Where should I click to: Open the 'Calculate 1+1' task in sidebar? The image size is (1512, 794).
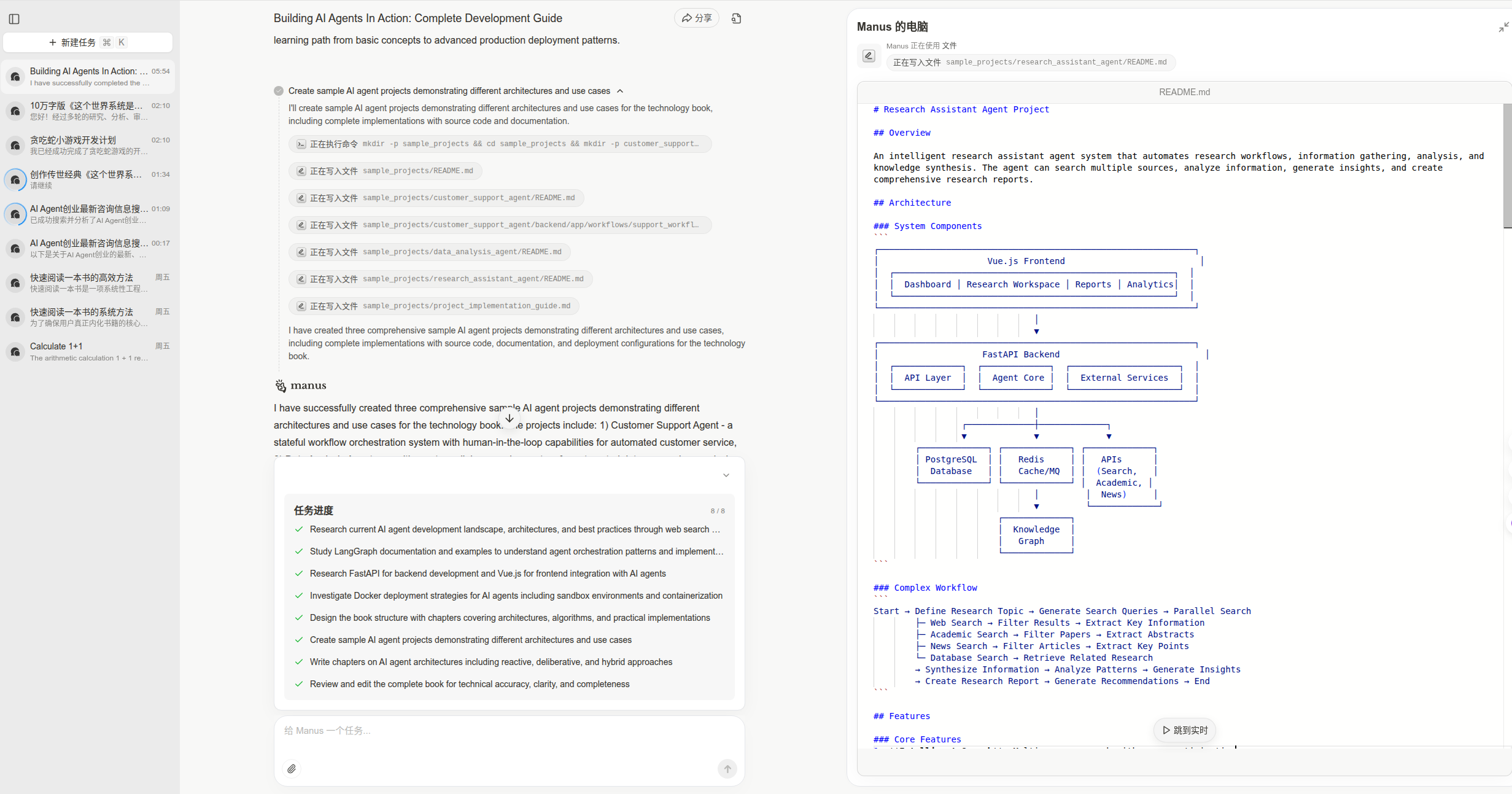88,352
